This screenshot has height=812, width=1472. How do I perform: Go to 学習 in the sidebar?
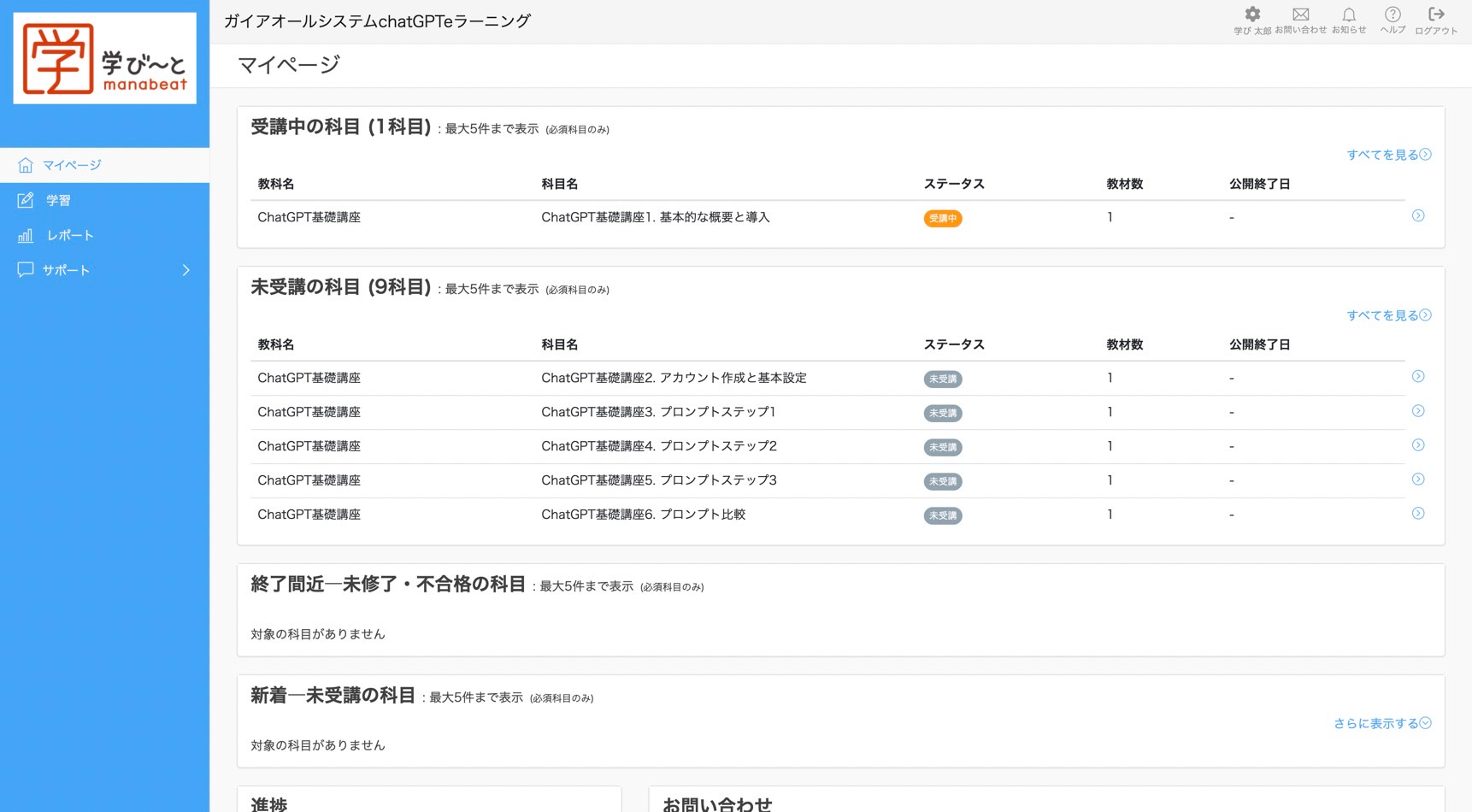[58, 200]
